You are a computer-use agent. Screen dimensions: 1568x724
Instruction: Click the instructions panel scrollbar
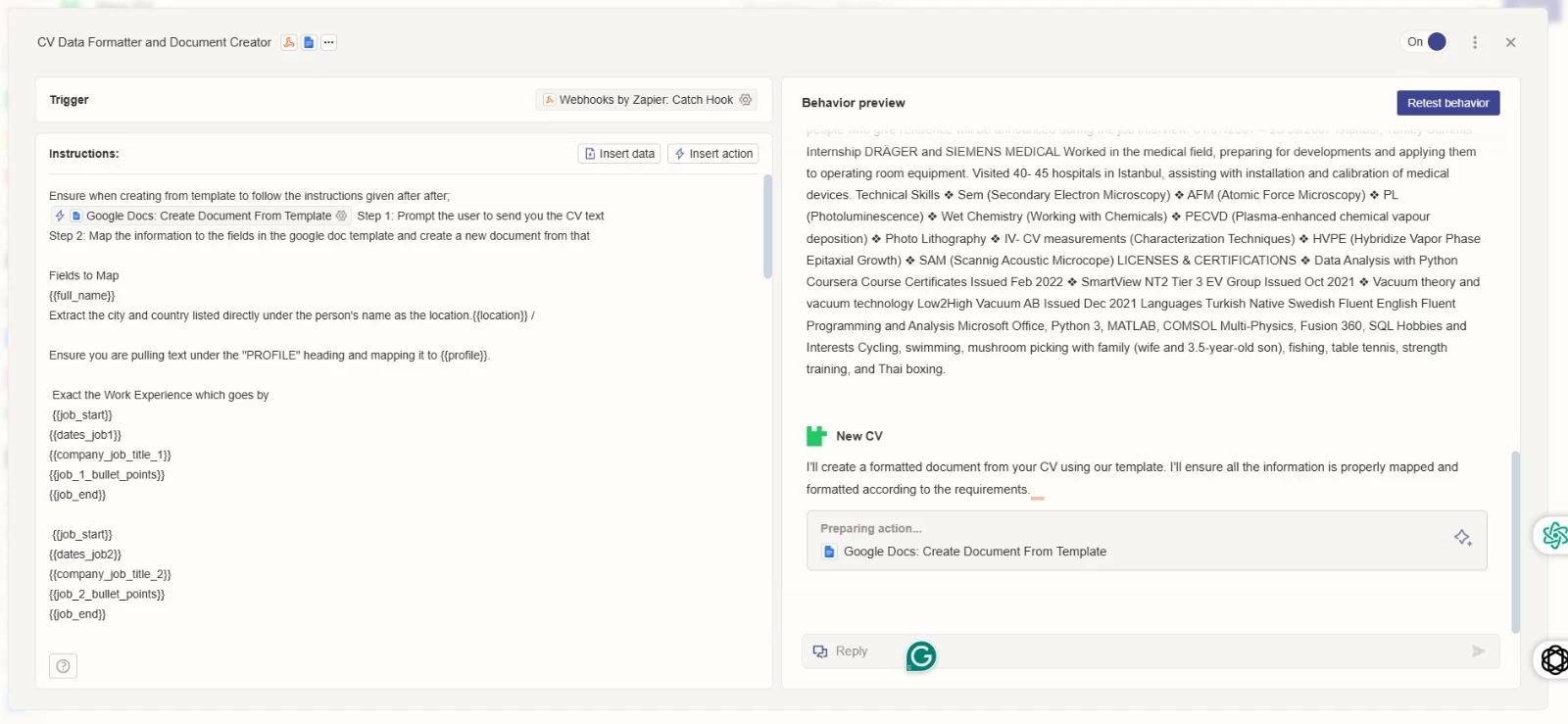767,226
